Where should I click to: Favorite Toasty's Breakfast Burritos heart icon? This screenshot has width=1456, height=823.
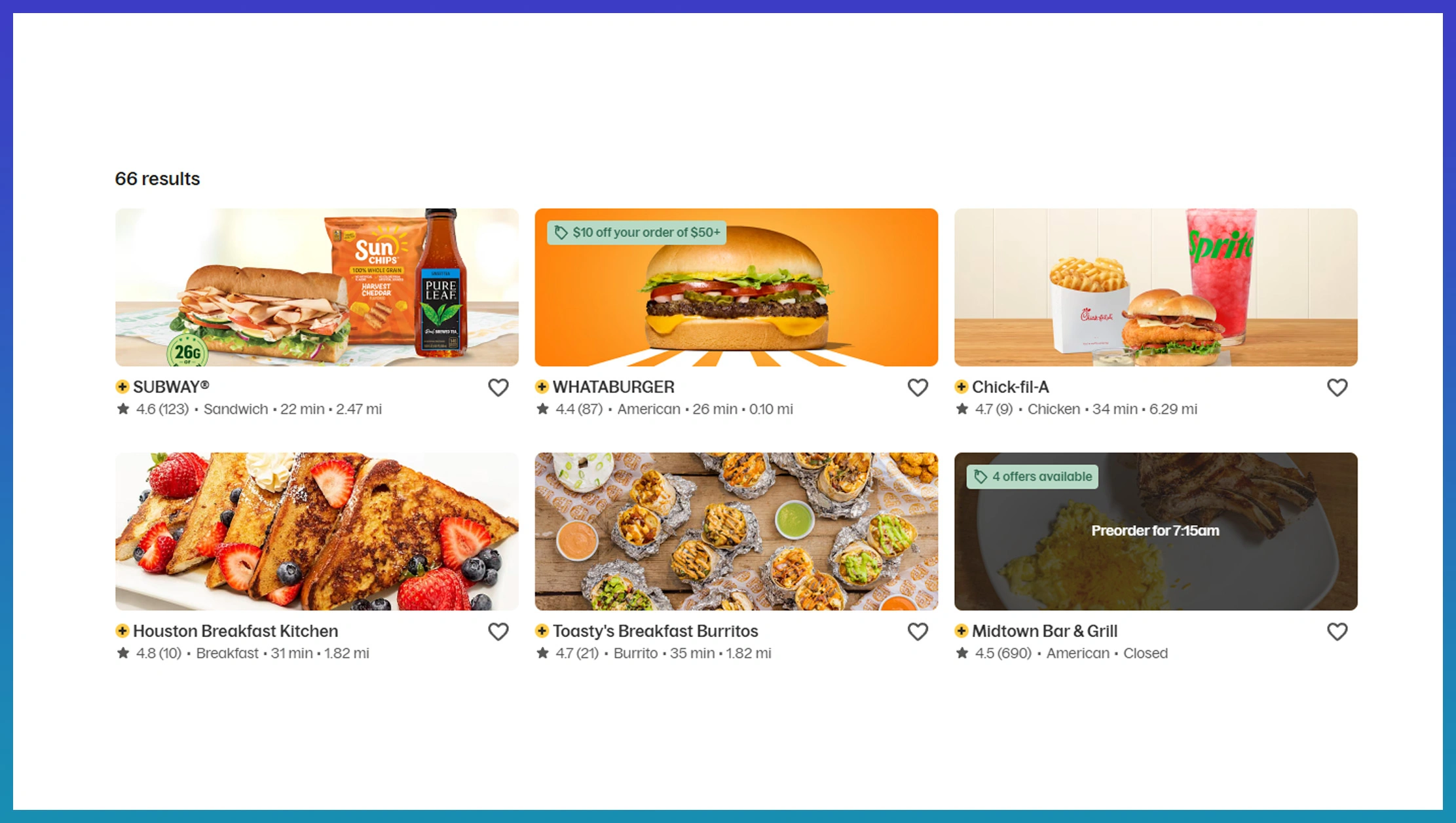pos(918,631)
